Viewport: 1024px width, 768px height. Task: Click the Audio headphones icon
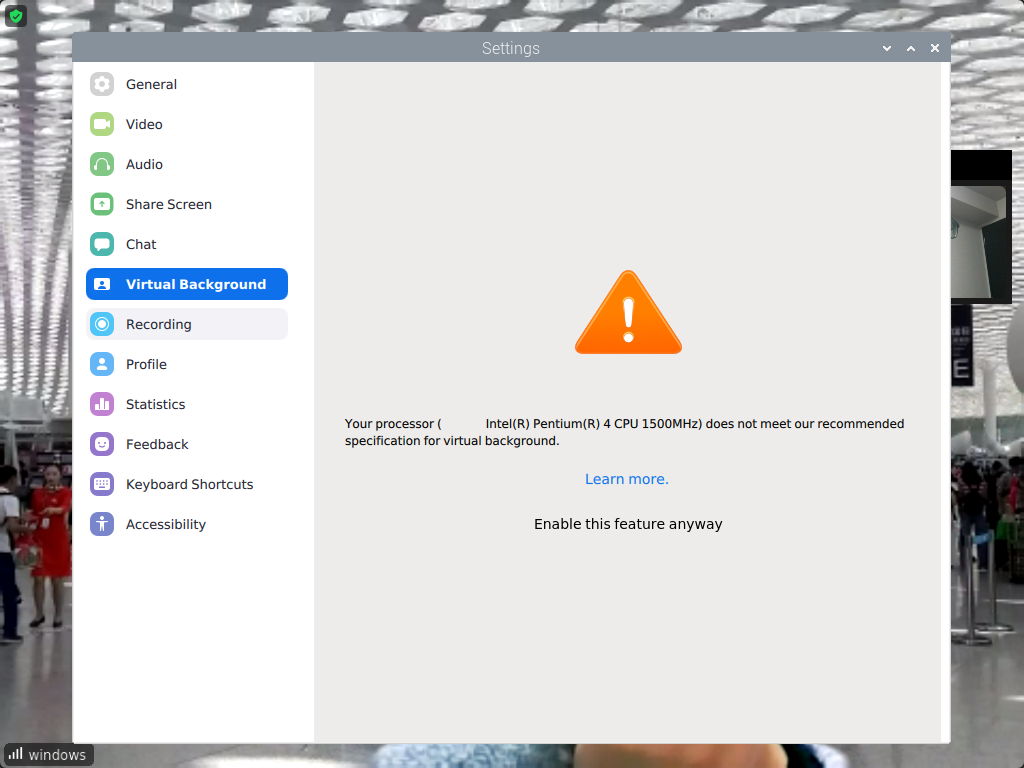pyautogui.click(x=102, y=164)
